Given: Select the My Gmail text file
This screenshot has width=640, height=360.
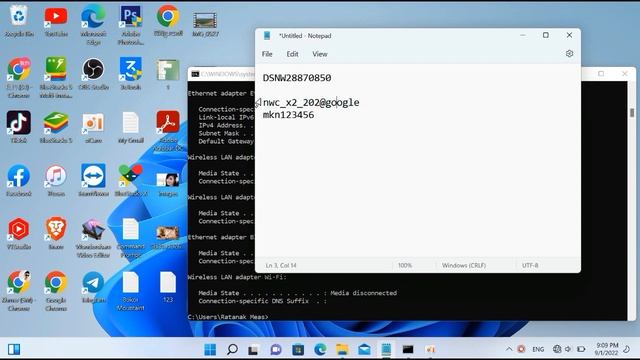Looking at the screenshot, I should 131,127.
